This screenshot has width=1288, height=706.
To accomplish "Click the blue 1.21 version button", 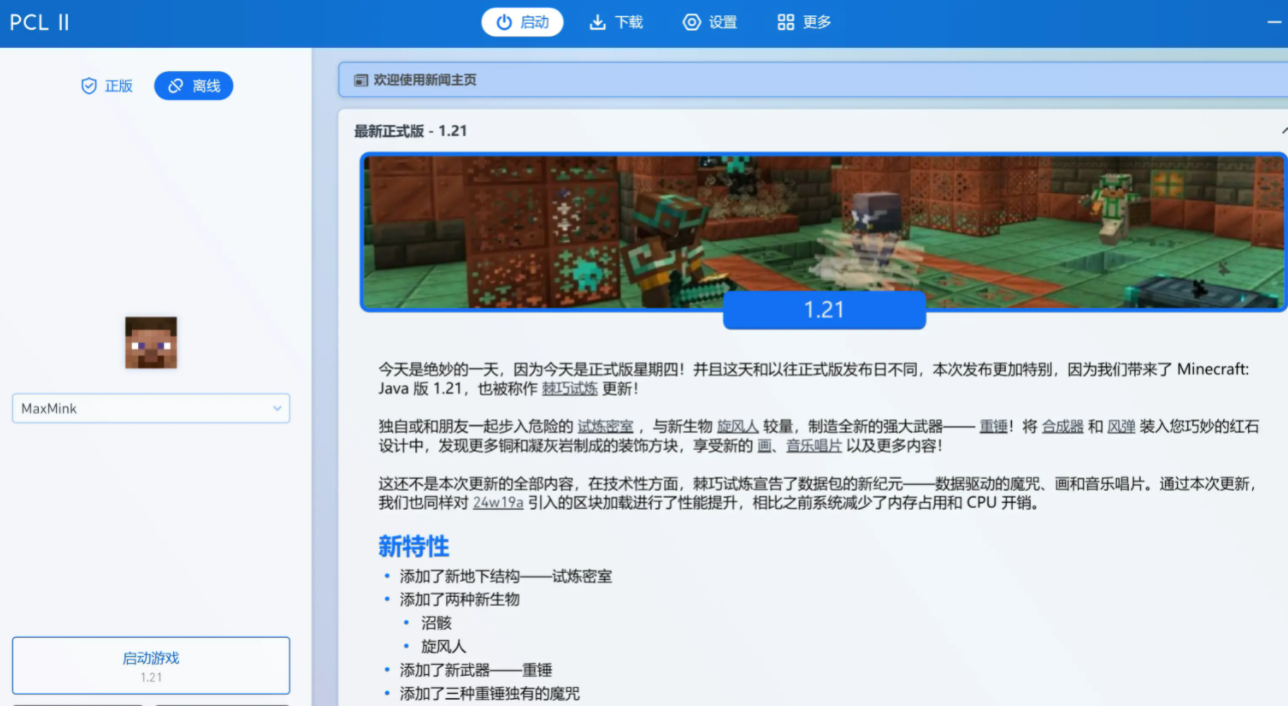I will 824,310.
